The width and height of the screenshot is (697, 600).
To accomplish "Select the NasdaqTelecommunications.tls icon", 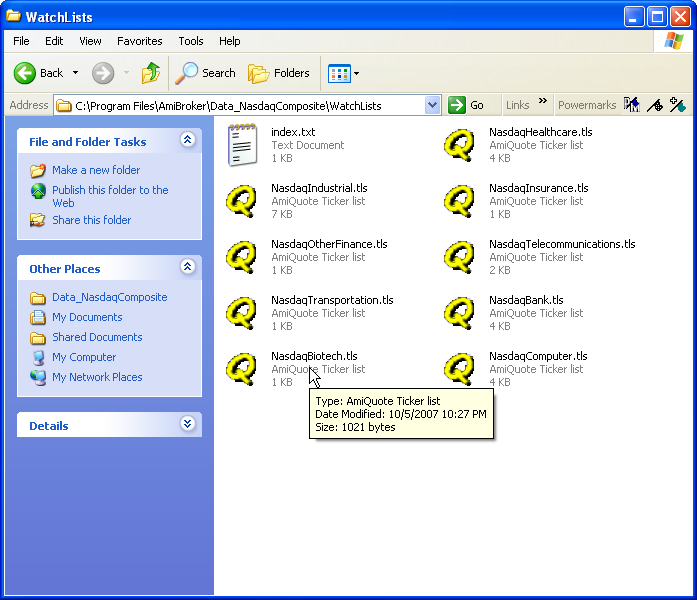I will tap(460, 257).
